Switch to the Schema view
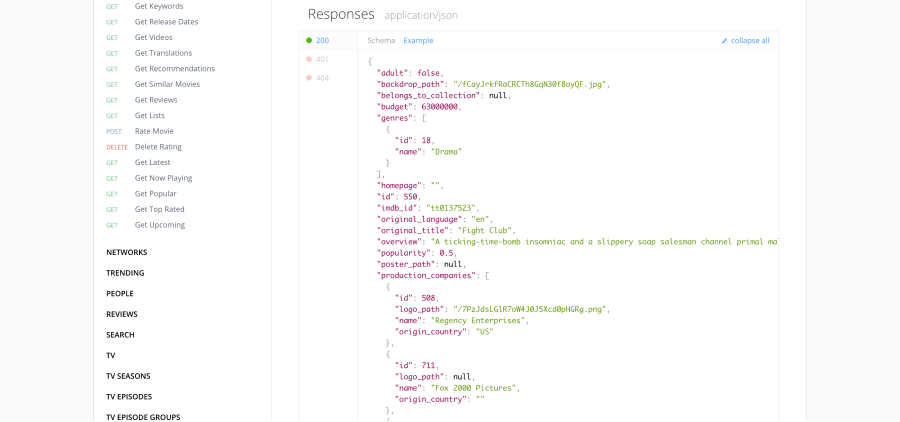The image size is (900, 422). [381, 40]
